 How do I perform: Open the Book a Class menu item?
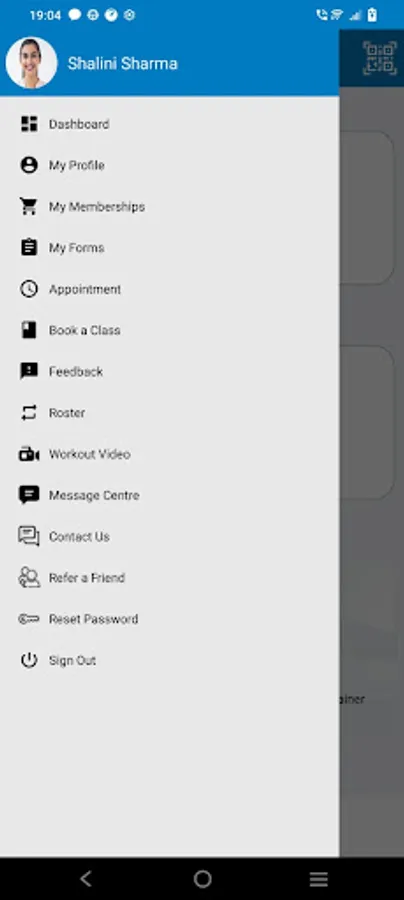(x=169, y=330)
